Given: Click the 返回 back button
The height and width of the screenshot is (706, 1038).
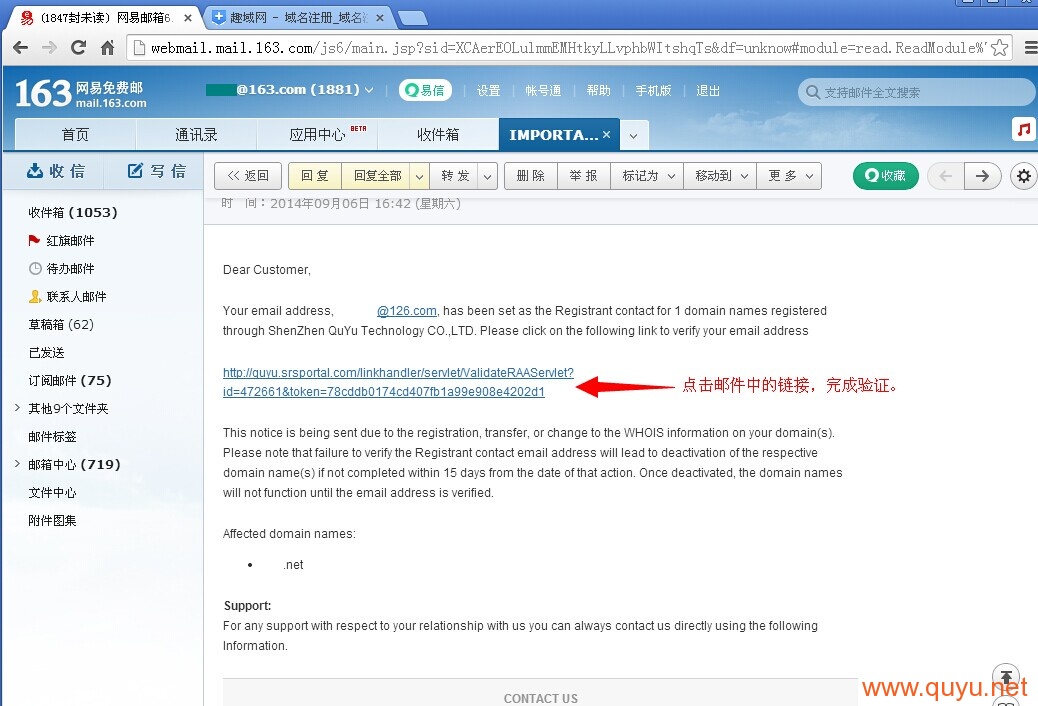Looking at the screenshot, I should coord(248,176).
